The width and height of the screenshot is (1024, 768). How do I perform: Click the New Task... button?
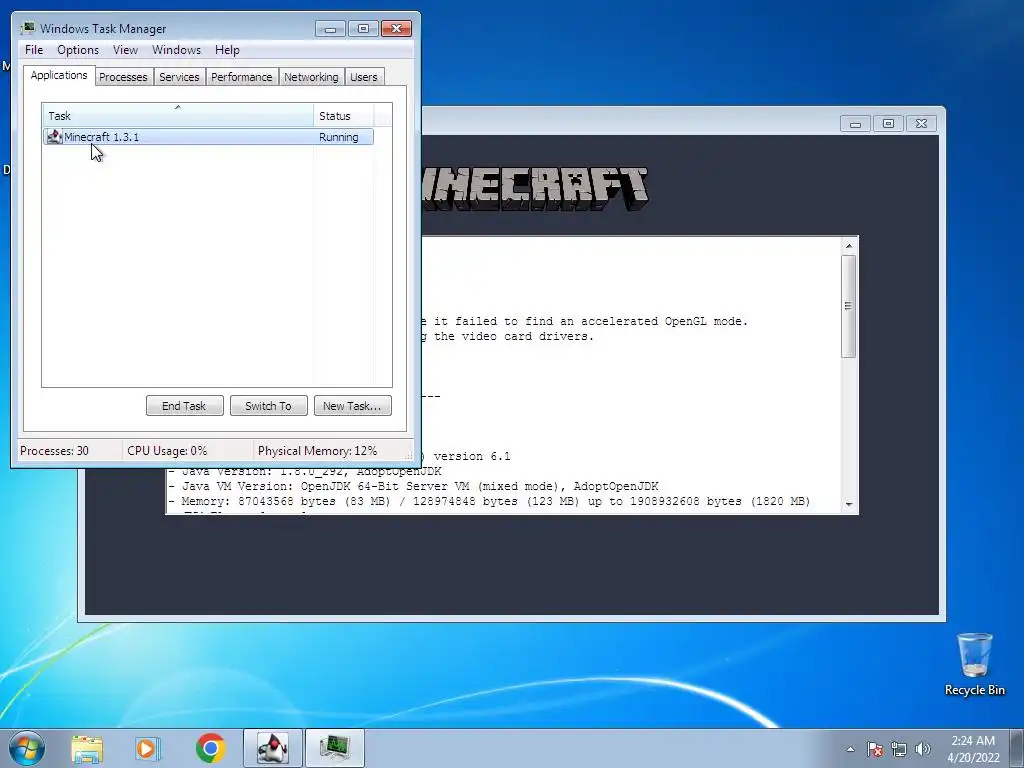[353, 406]
